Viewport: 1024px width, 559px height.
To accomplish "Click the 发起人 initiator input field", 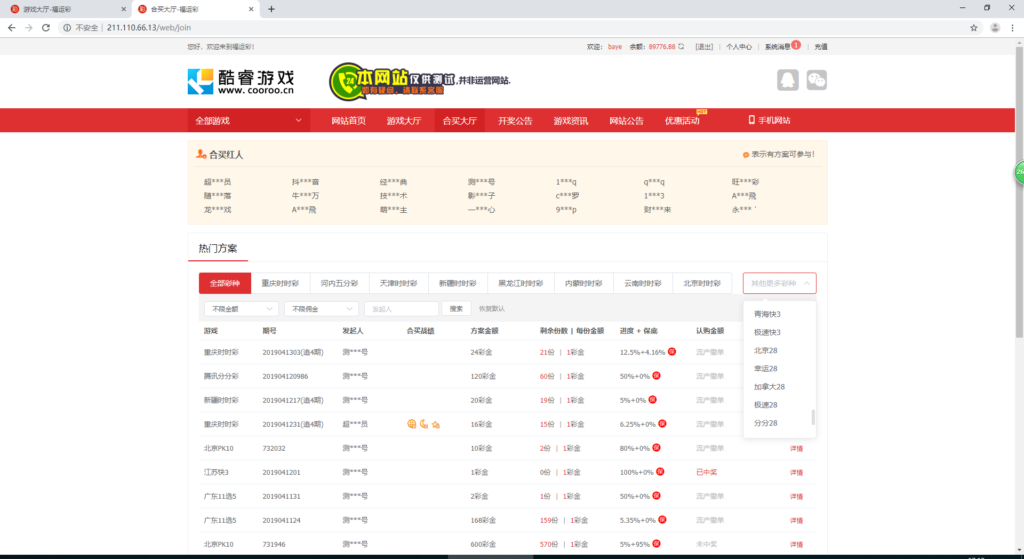I will (x=401, y=309).
